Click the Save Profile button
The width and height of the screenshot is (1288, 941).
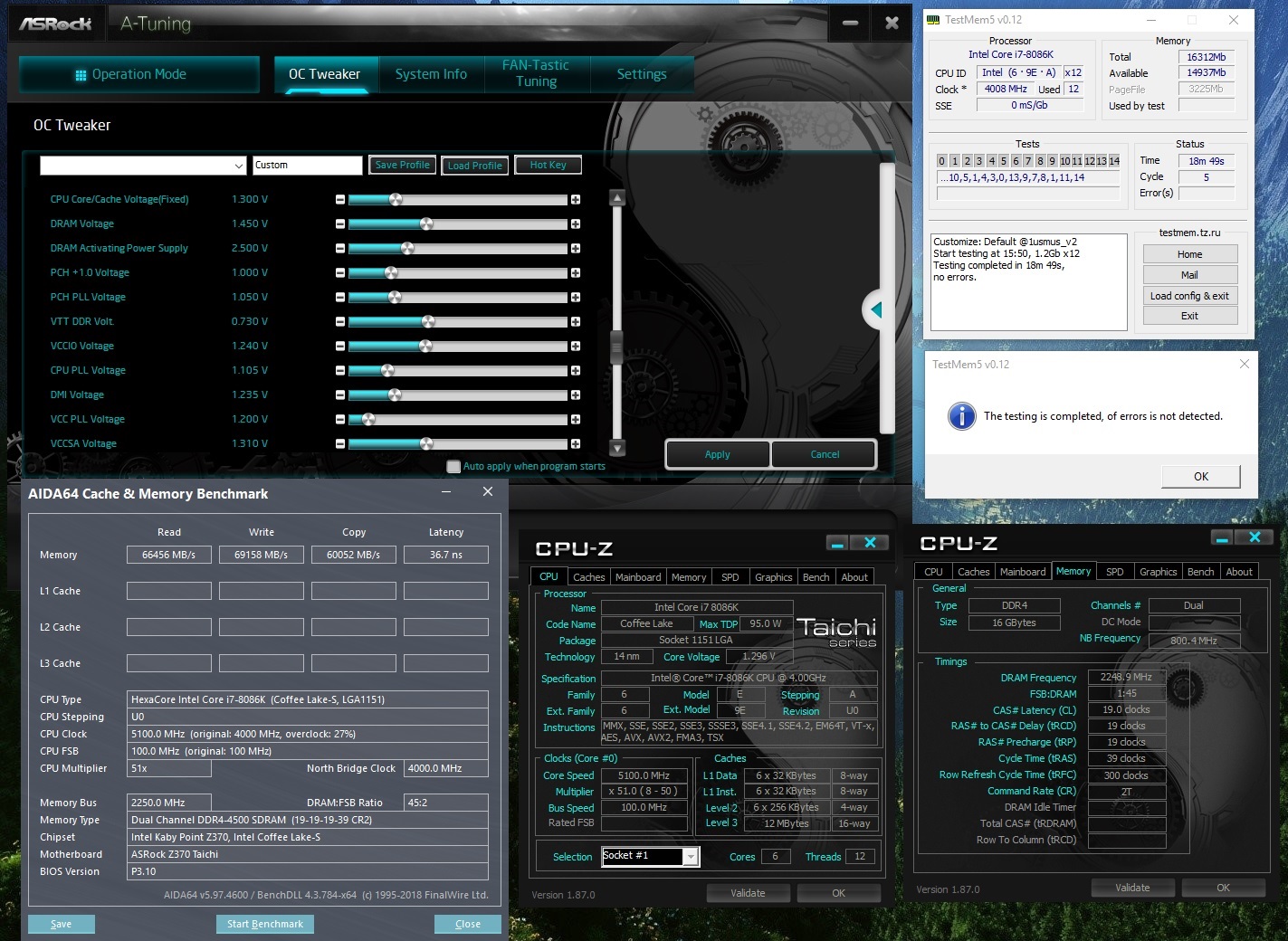click(403, 165)
